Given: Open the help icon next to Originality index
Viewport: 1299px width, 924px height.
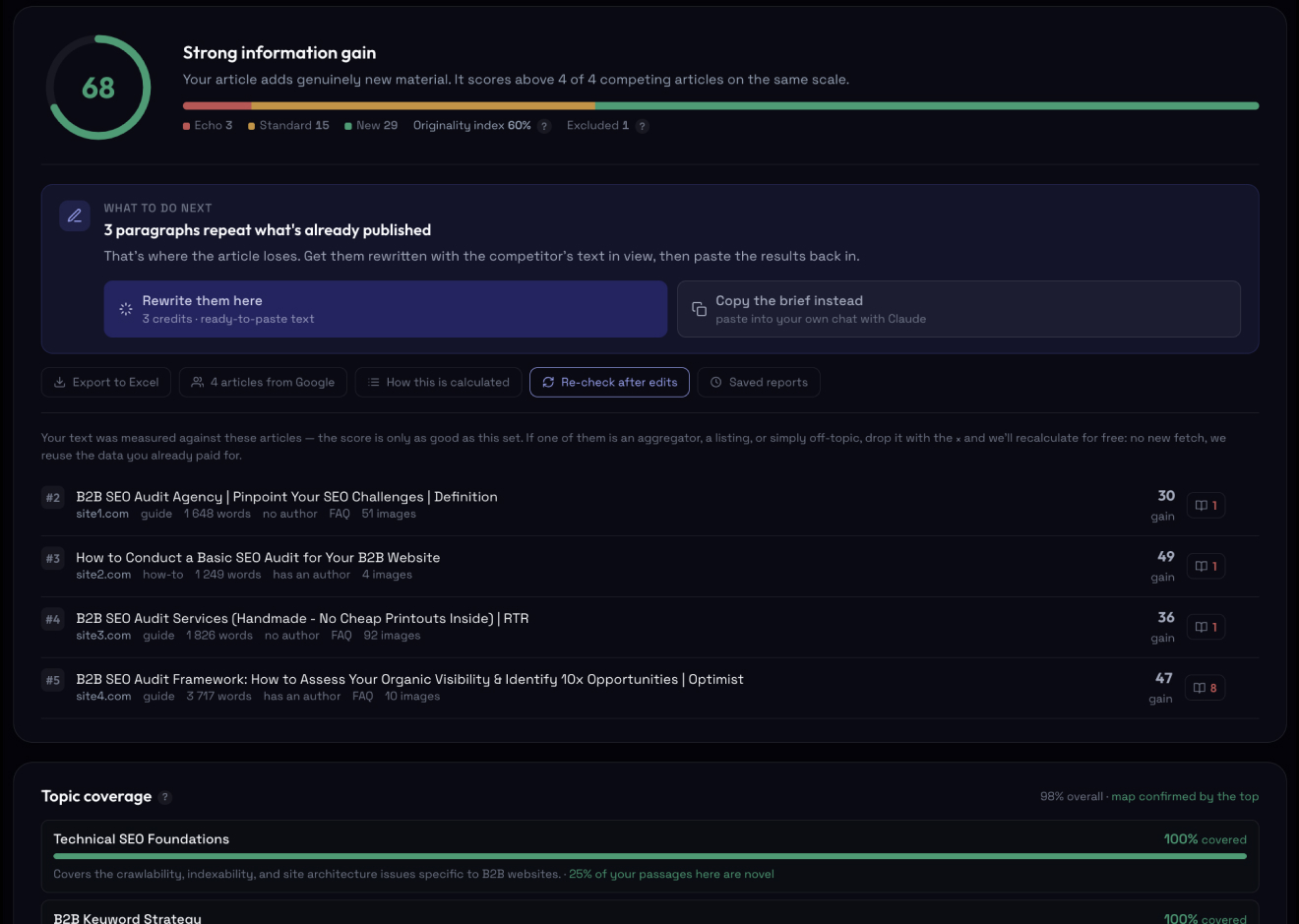Looking at the screenshot, I should 544,126.
